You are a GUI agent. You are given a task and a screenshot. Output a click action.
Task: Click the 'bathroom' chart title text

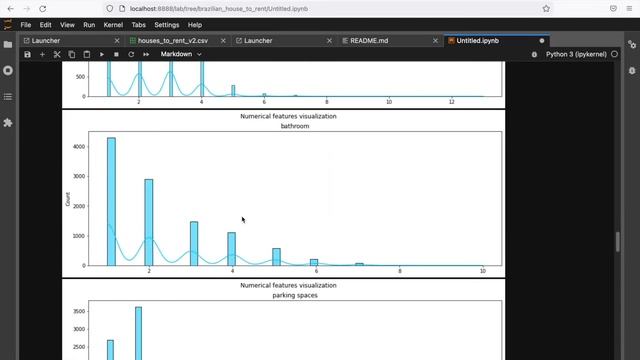pos(295,126)
